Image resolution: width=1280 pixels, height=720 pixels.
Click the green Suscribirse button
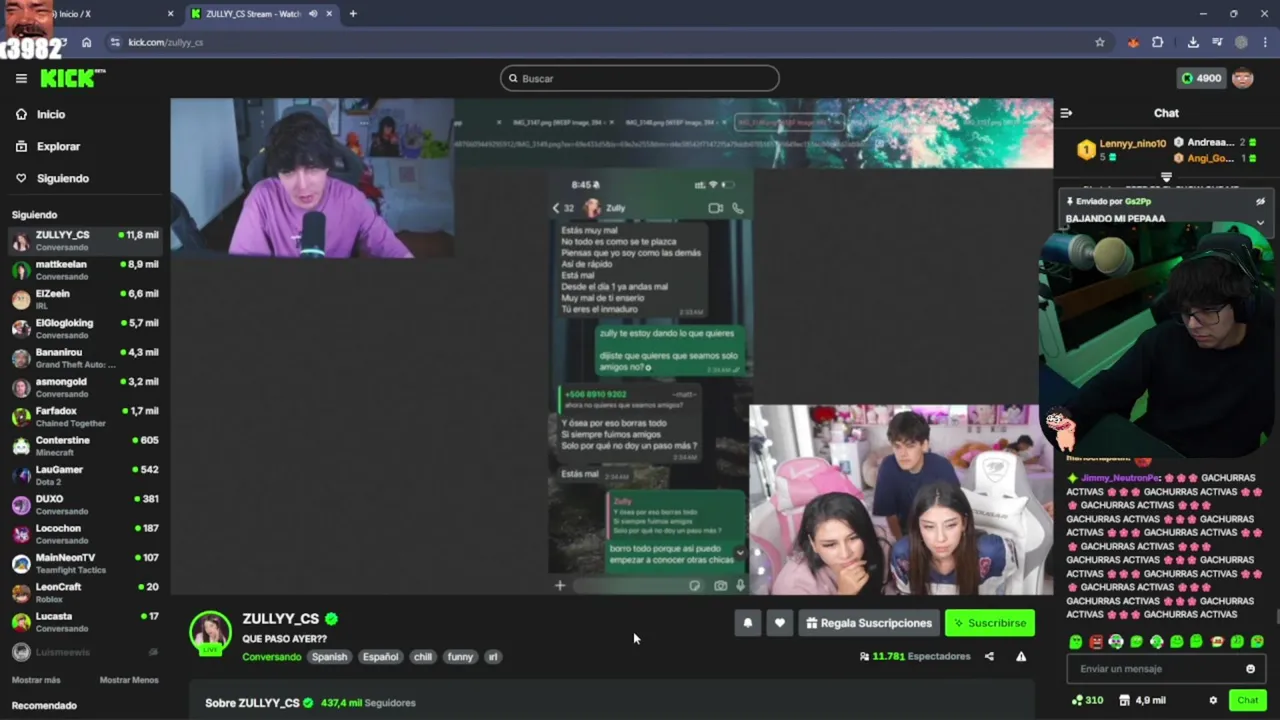pyautogui.click(x=990, y=623)
